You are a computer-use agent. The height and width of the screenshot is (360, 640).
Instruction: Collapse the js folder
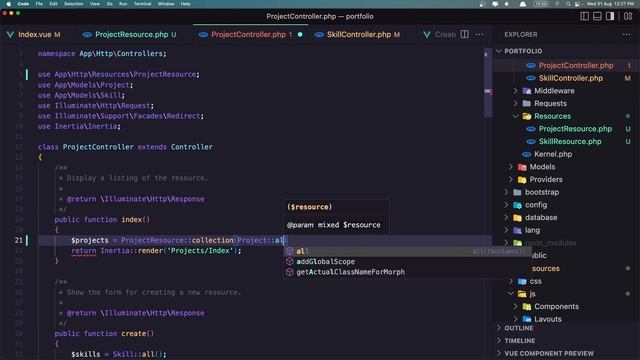[532, 293]
